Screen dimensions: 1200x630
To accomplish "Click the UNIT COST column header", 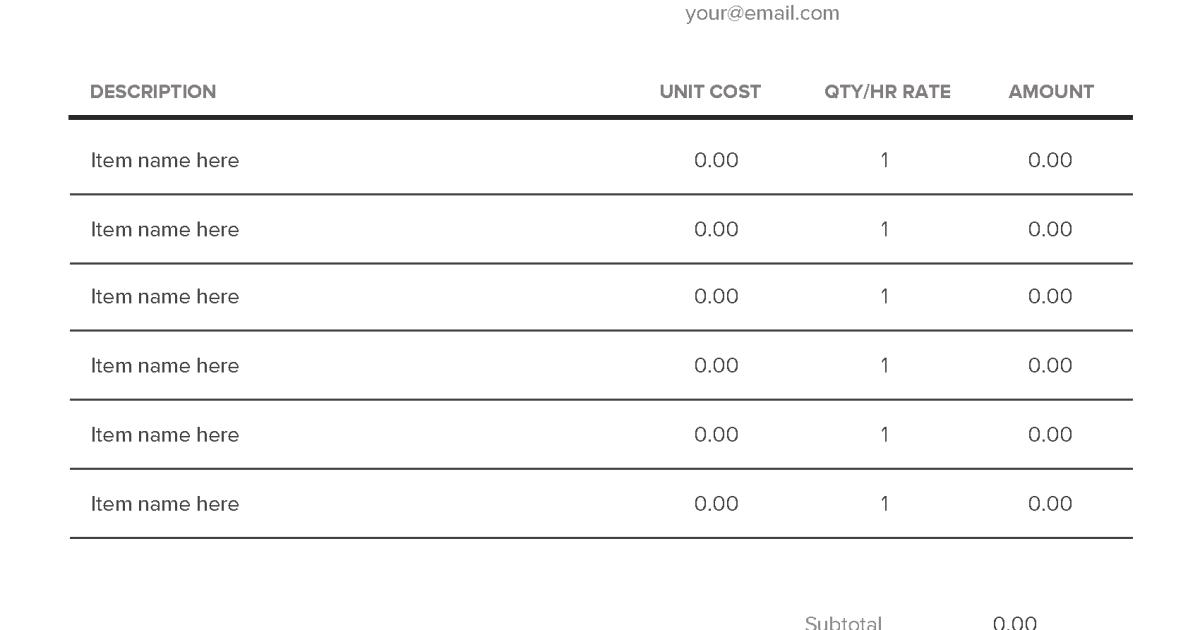I will coord(710,92).
